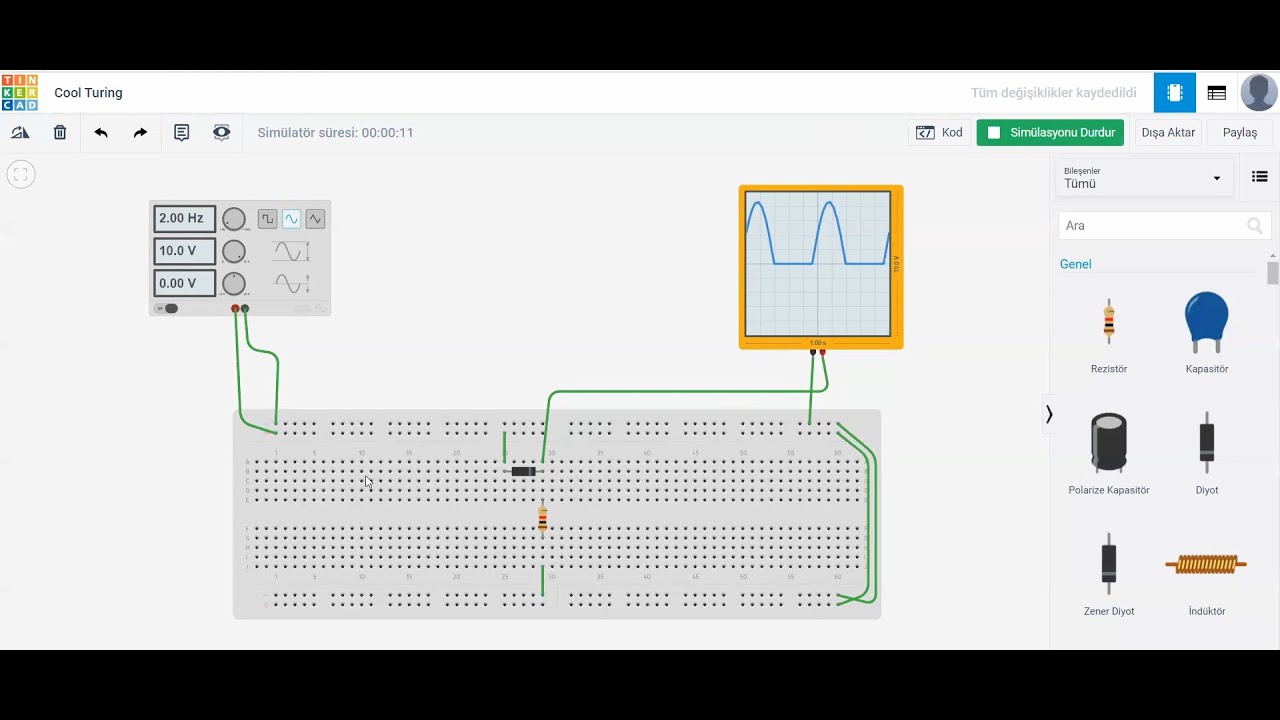Select the resistor on the breadboard
The height and width of the screenshot is (720, 1280).
(x=543, y=519)
